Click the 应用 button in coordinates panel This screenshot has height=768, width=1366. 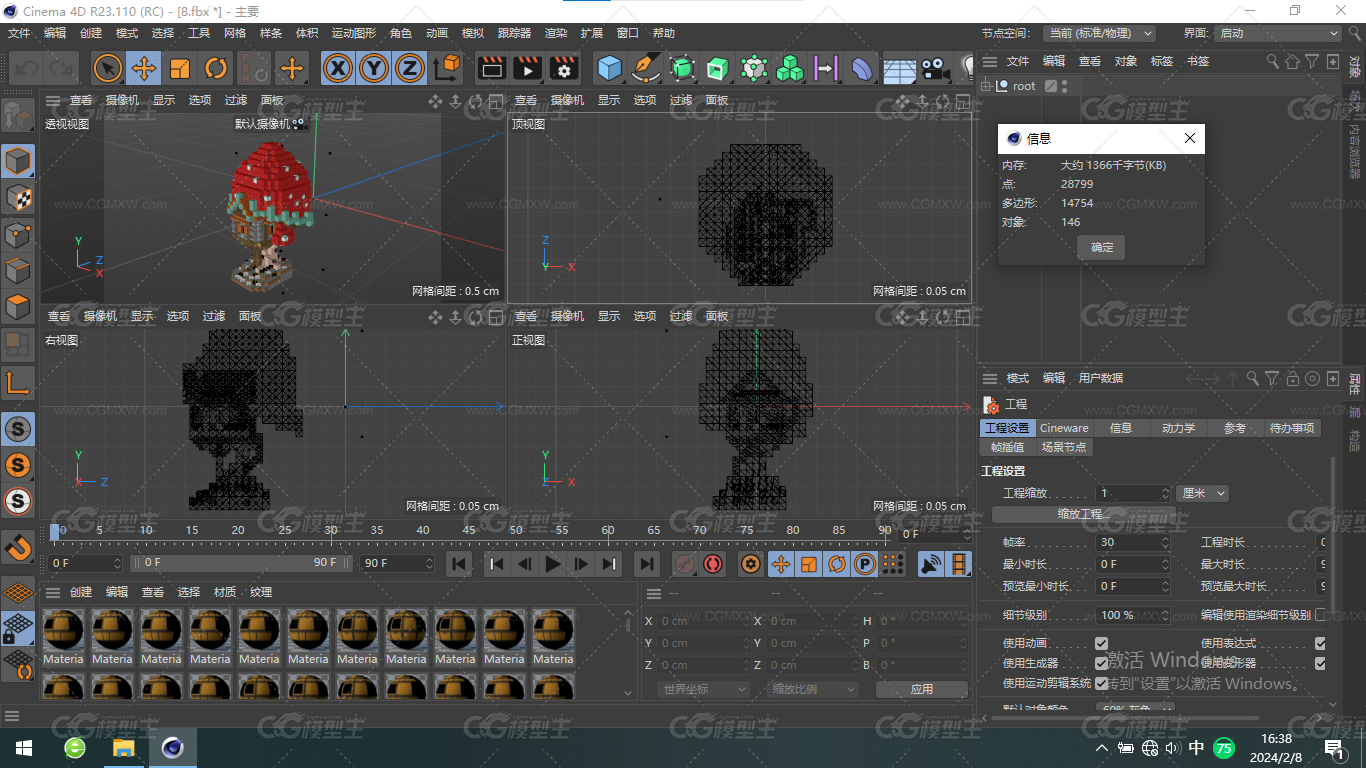click(x=921, y=689)
